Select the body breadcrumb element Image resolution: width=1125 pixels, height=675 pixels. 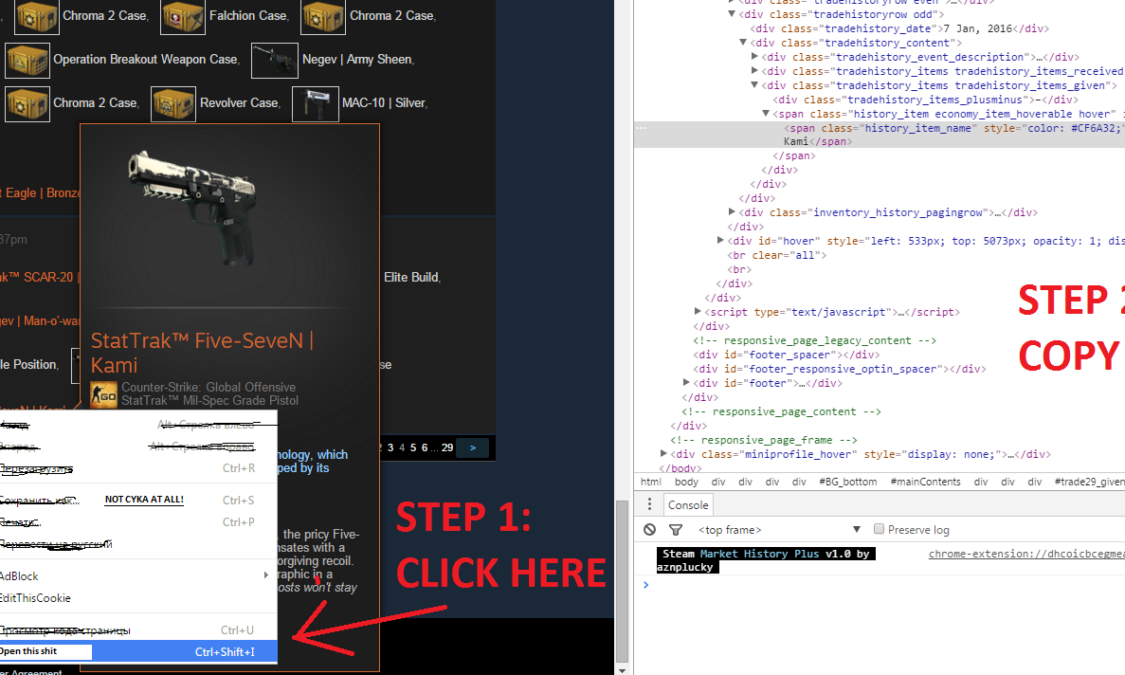point(686,482)
